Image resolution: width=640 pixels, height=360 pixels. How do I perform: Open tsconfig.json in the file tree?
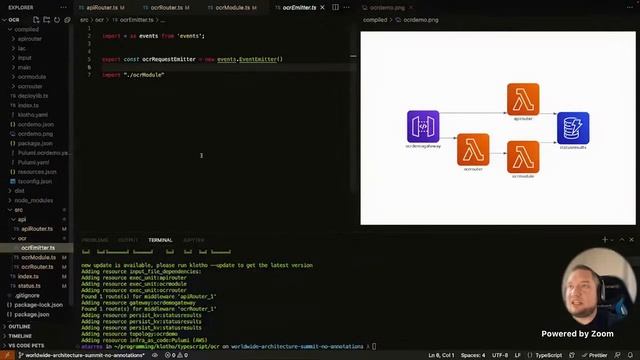click(34, 181)
